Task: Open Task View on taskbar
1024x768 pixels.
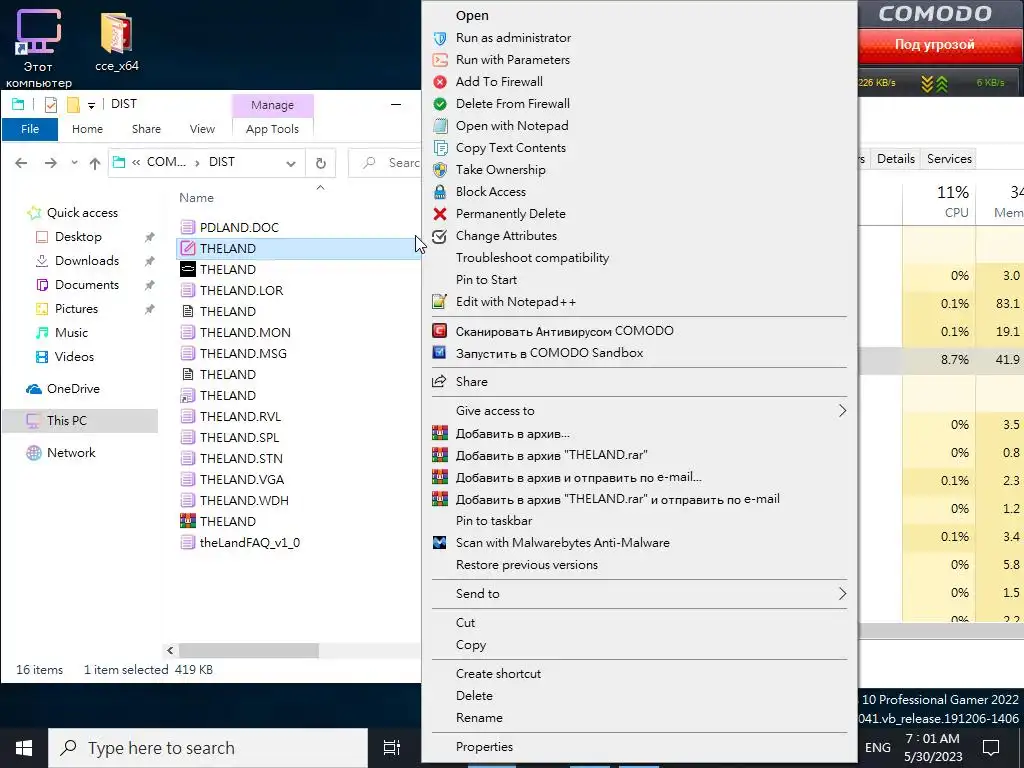Action: coord(391,748)
